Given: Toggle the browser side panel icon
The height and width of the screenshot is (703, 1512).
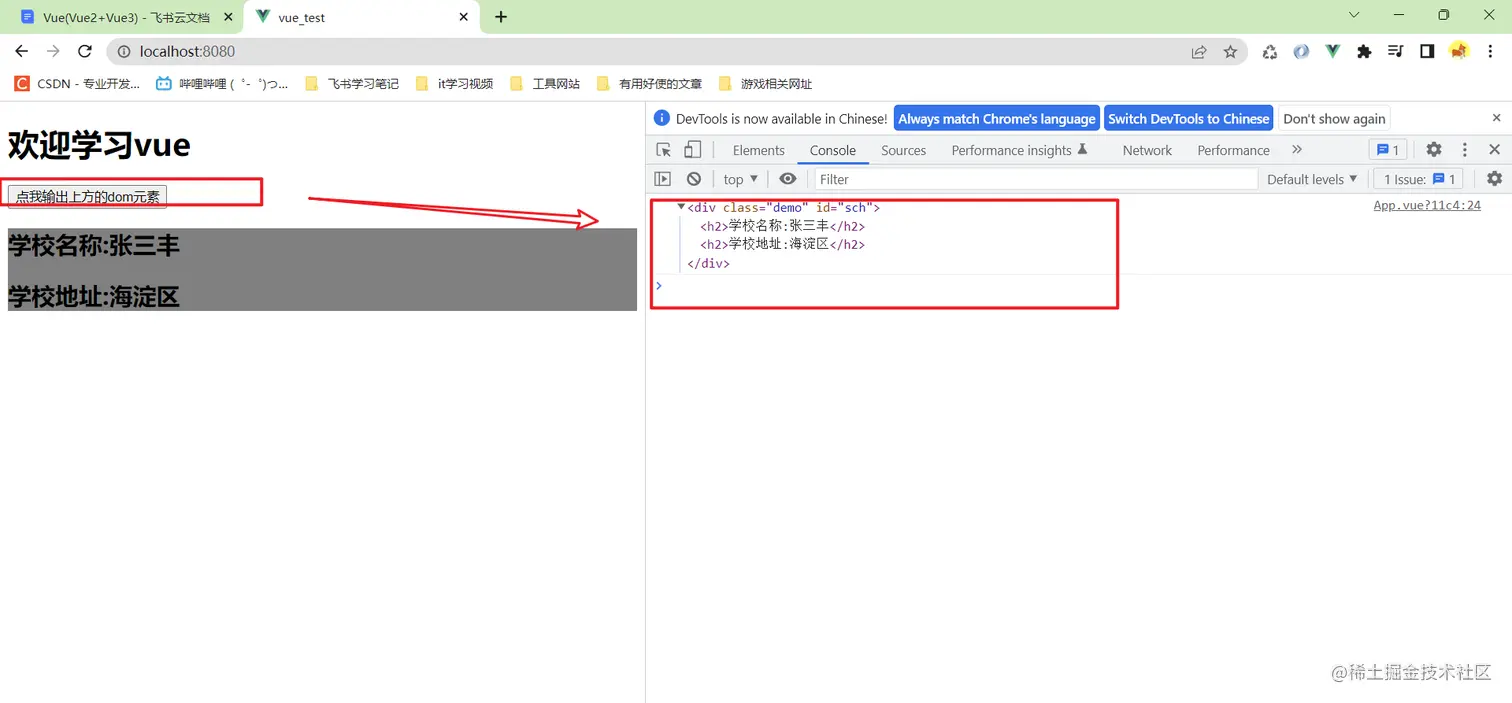Looking at the screenshot, I should pos(1427,52).
